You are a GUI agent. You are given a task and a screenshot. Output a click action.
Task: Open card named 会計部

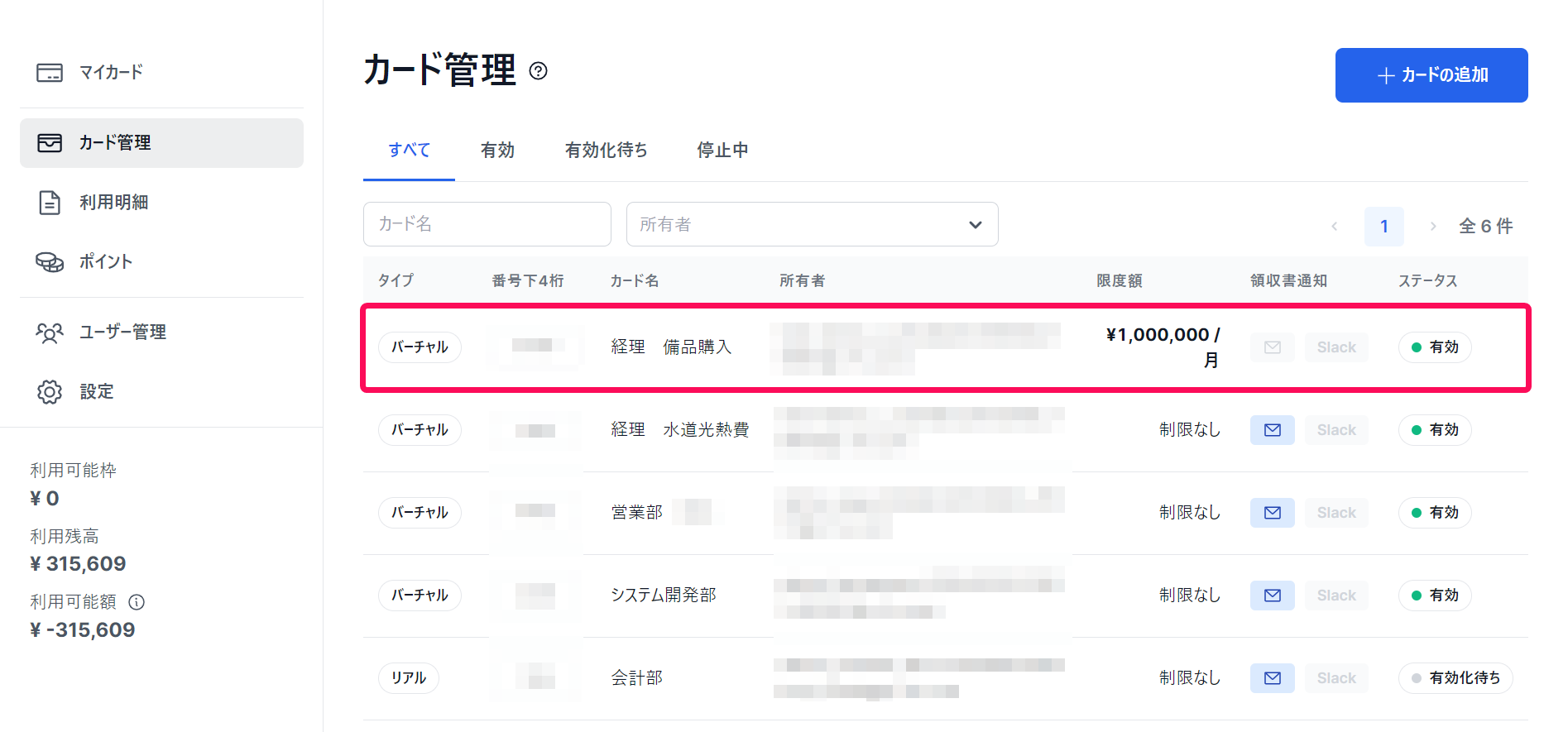tap(637, 678)
